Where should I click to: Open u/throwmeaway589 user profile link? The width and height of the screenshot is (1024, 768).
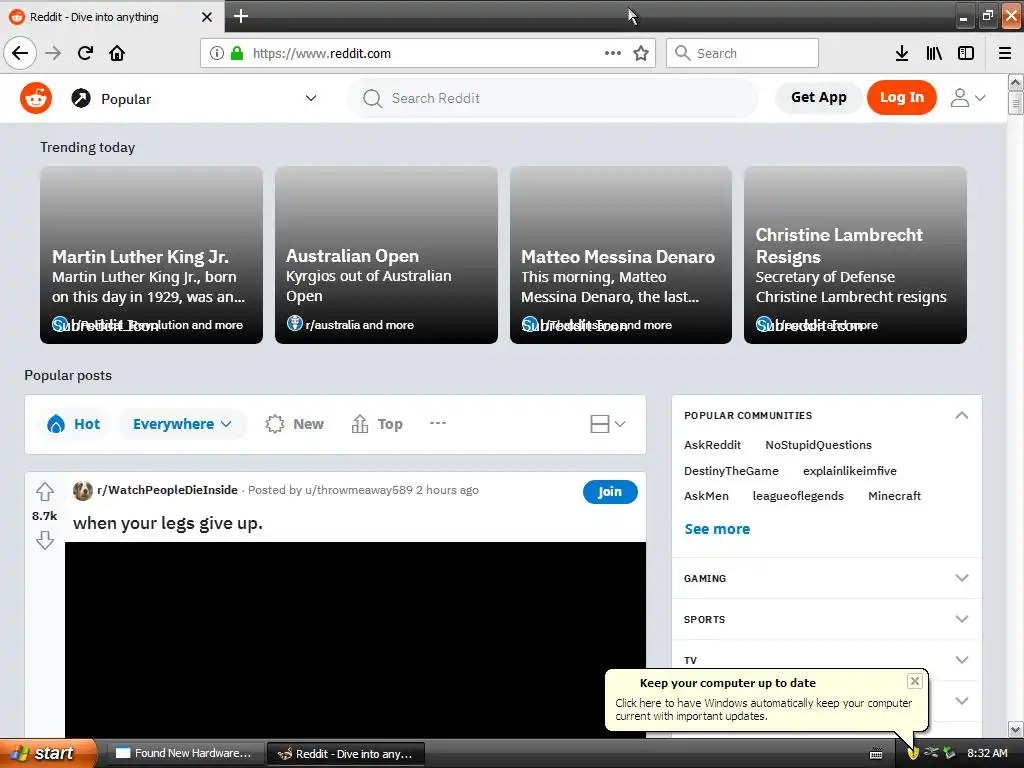[359, 490]
